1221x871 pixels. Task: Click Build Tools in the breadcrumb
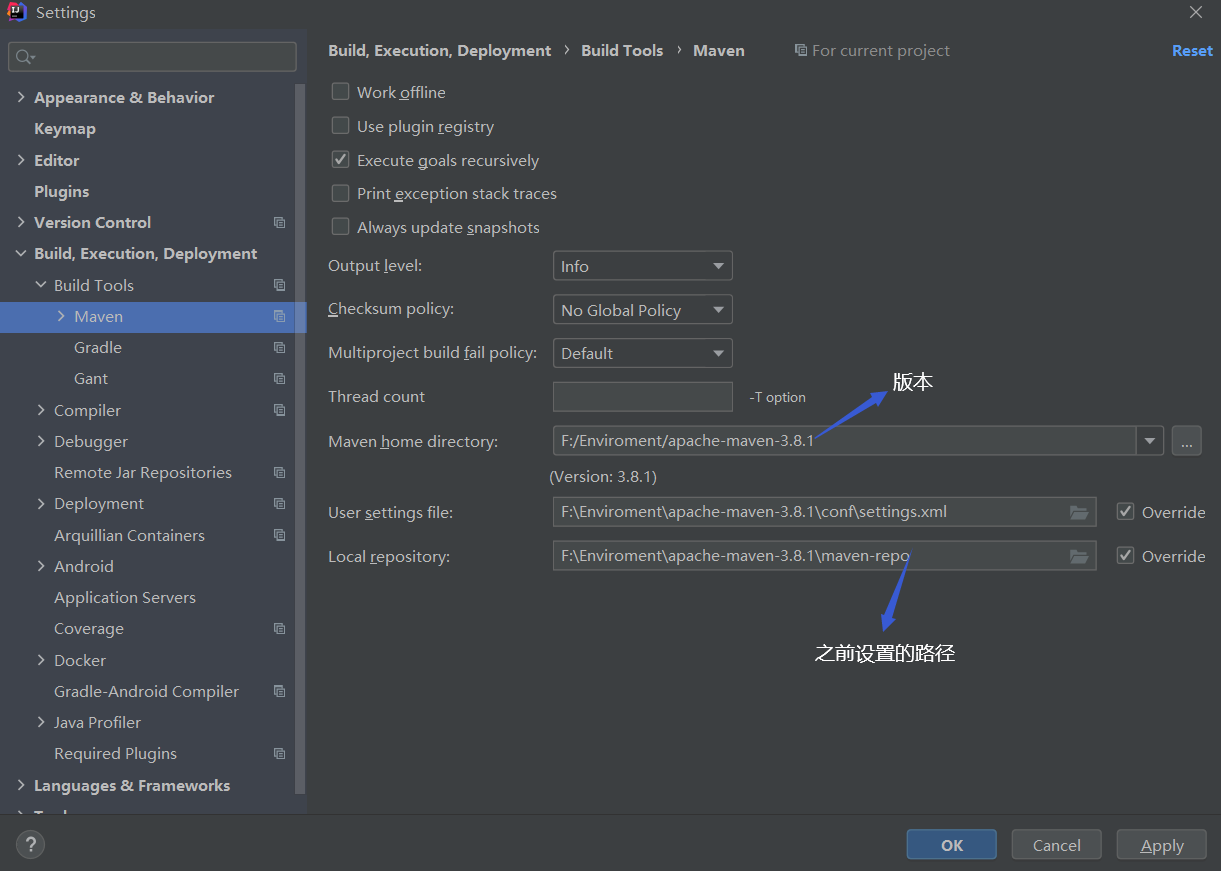point(622,50)
